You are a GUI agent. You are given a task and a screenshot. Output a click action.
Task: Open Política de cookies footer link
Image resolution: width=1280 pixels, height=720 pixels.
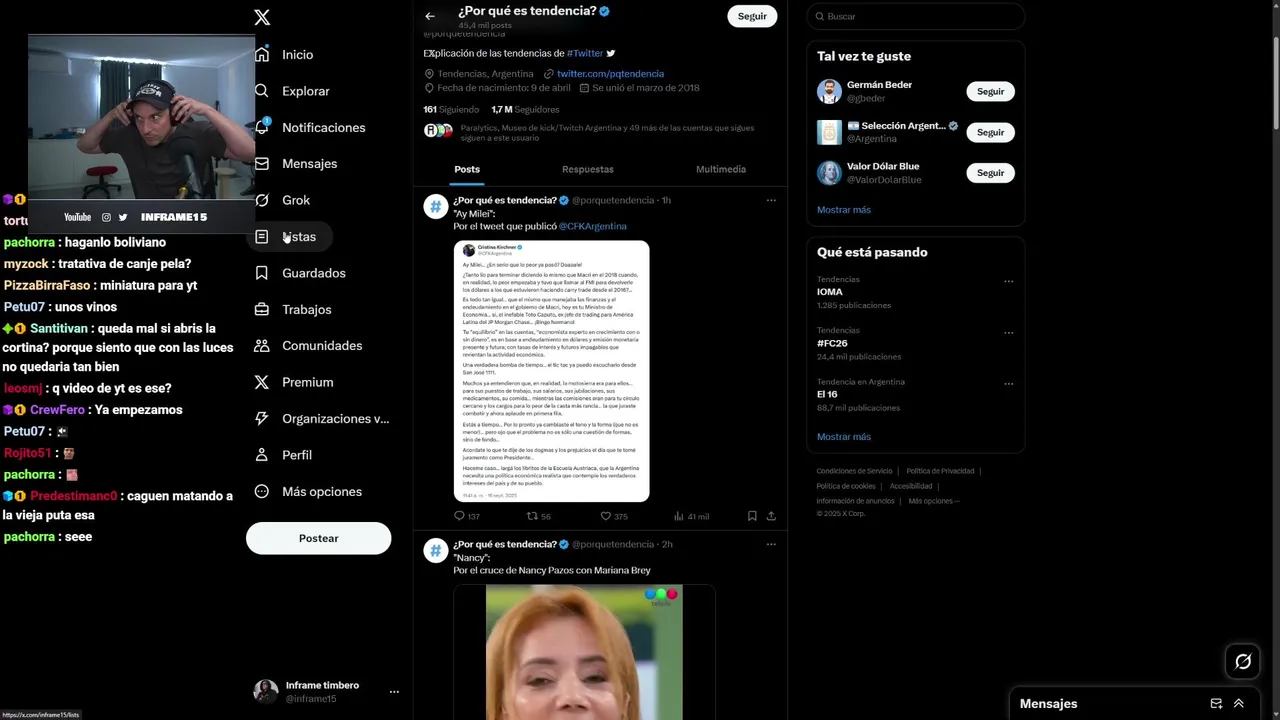click(846, 486)
